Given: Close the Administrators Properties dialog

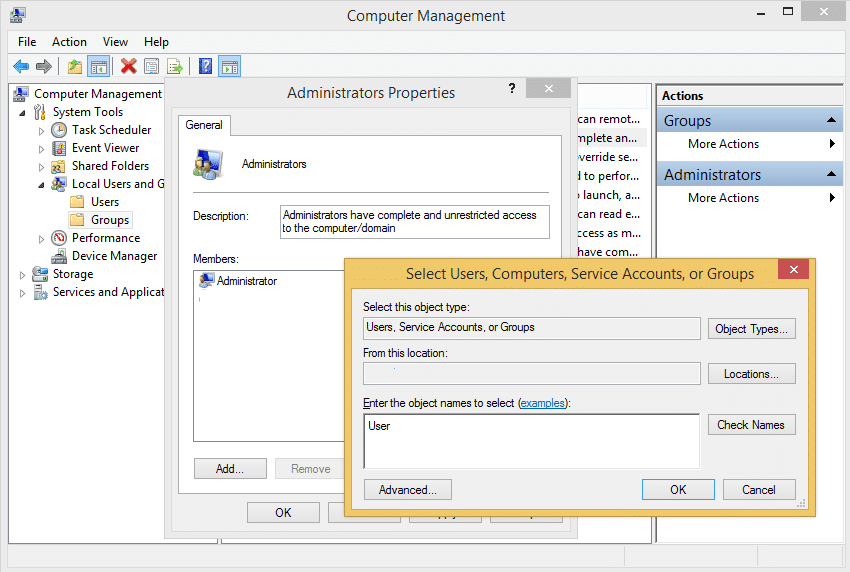Looking at the screenshot, I should [549, 88].
